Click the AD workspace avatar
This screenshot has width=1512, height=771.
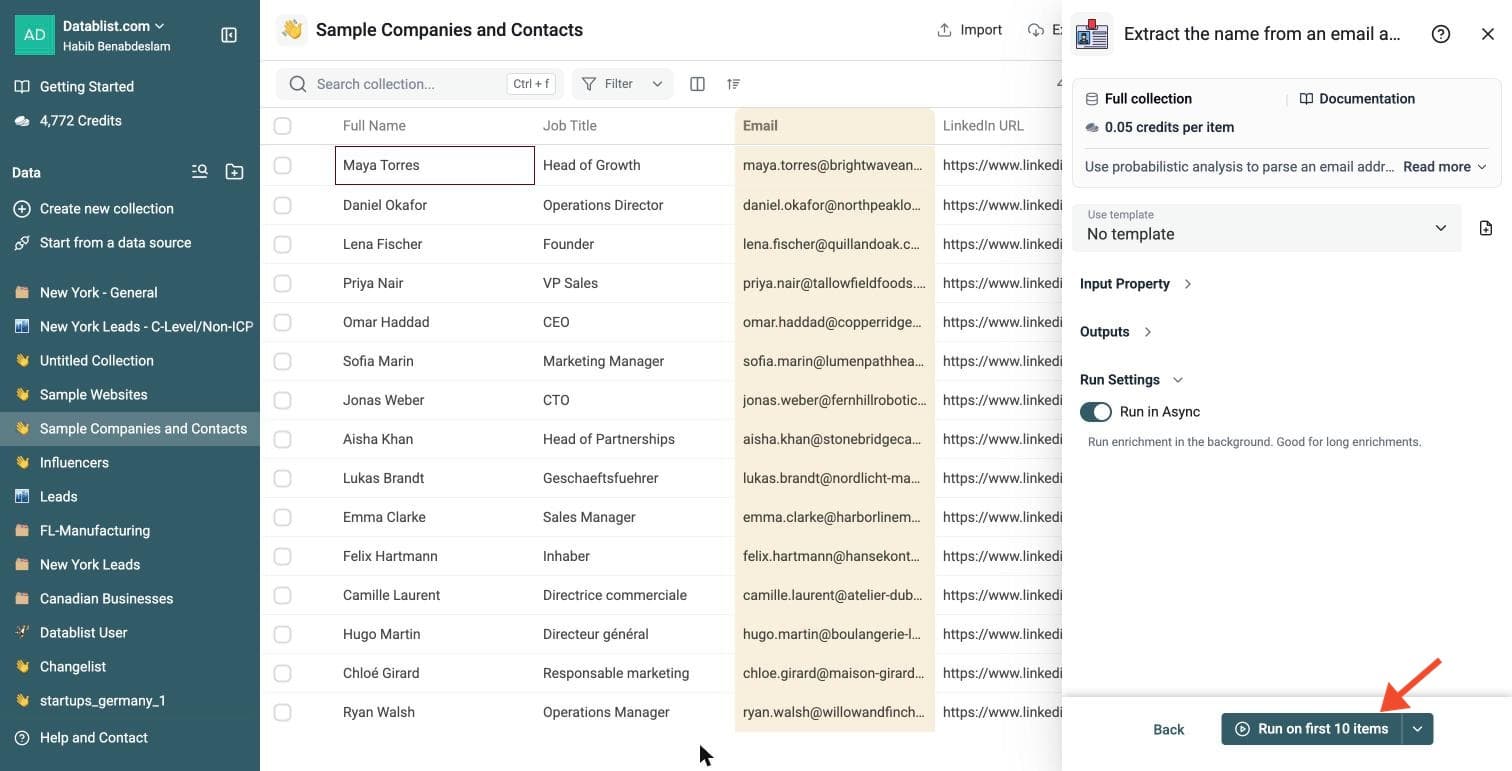pyautogui.click(x=35, y=35)
